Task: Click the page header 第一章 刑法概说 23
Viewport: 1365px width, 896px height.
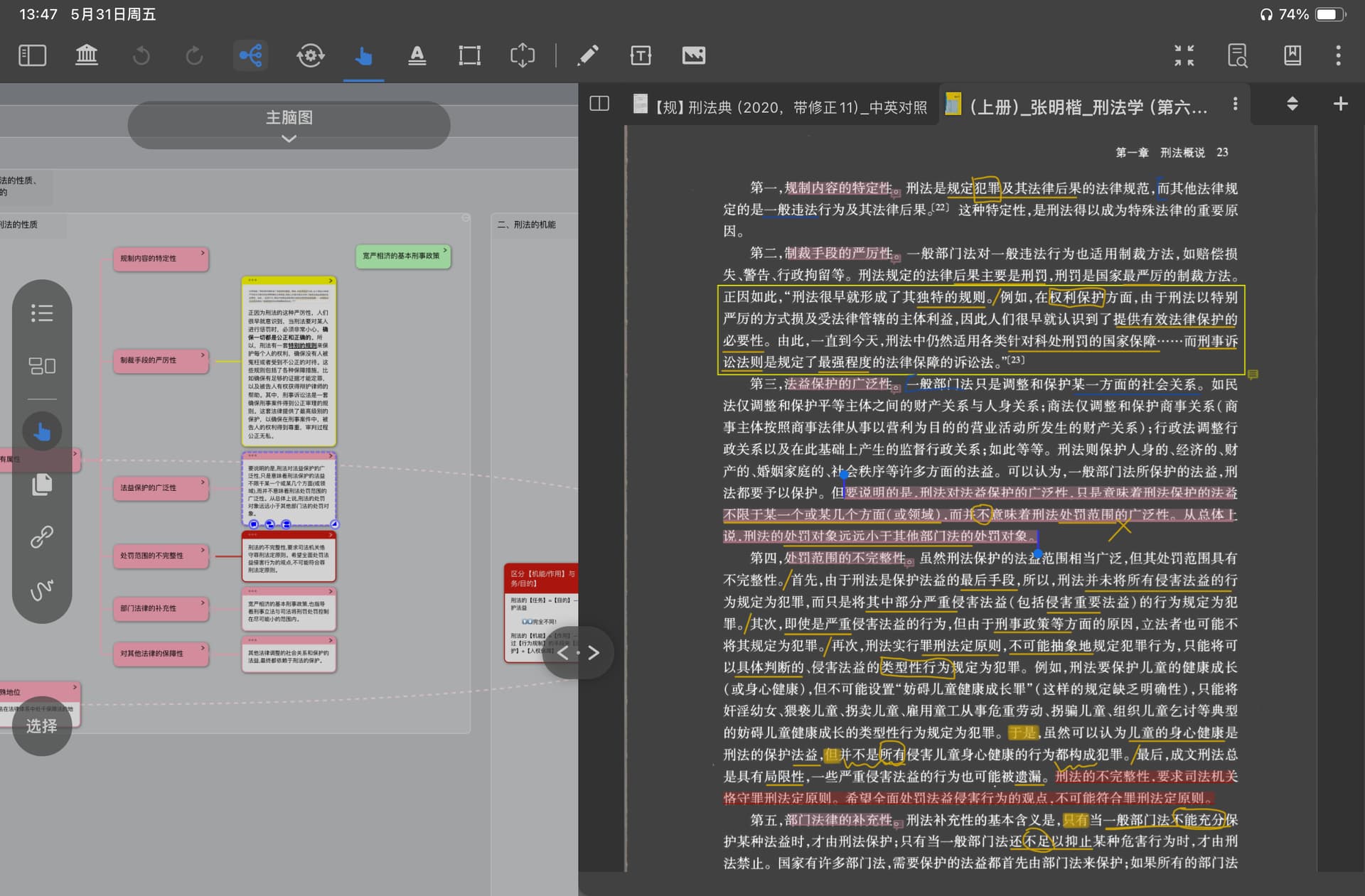Action: pos(1172,152)
